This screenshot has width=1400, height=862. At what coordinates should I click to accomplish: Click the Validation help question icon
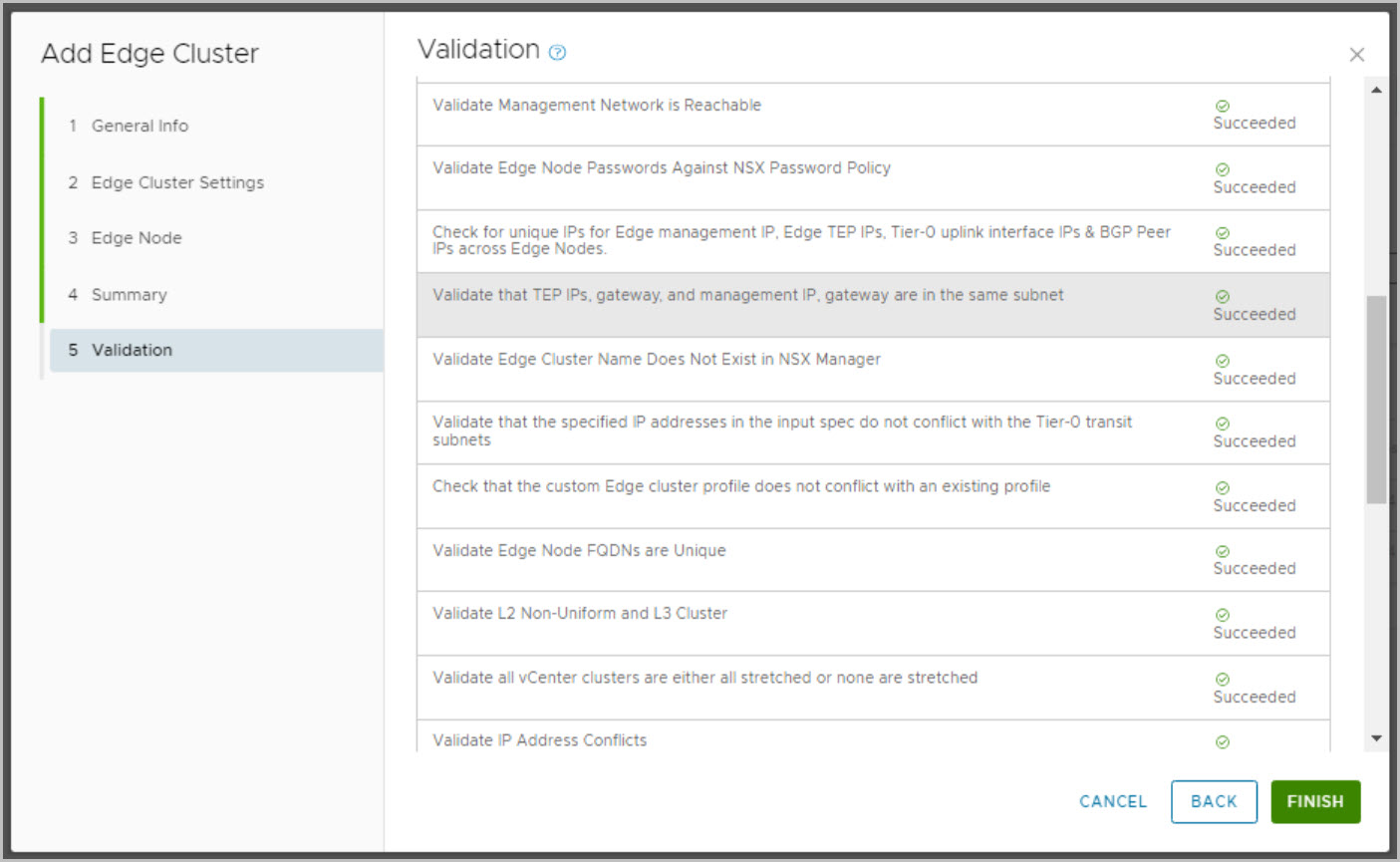click(x=558, y=53)
